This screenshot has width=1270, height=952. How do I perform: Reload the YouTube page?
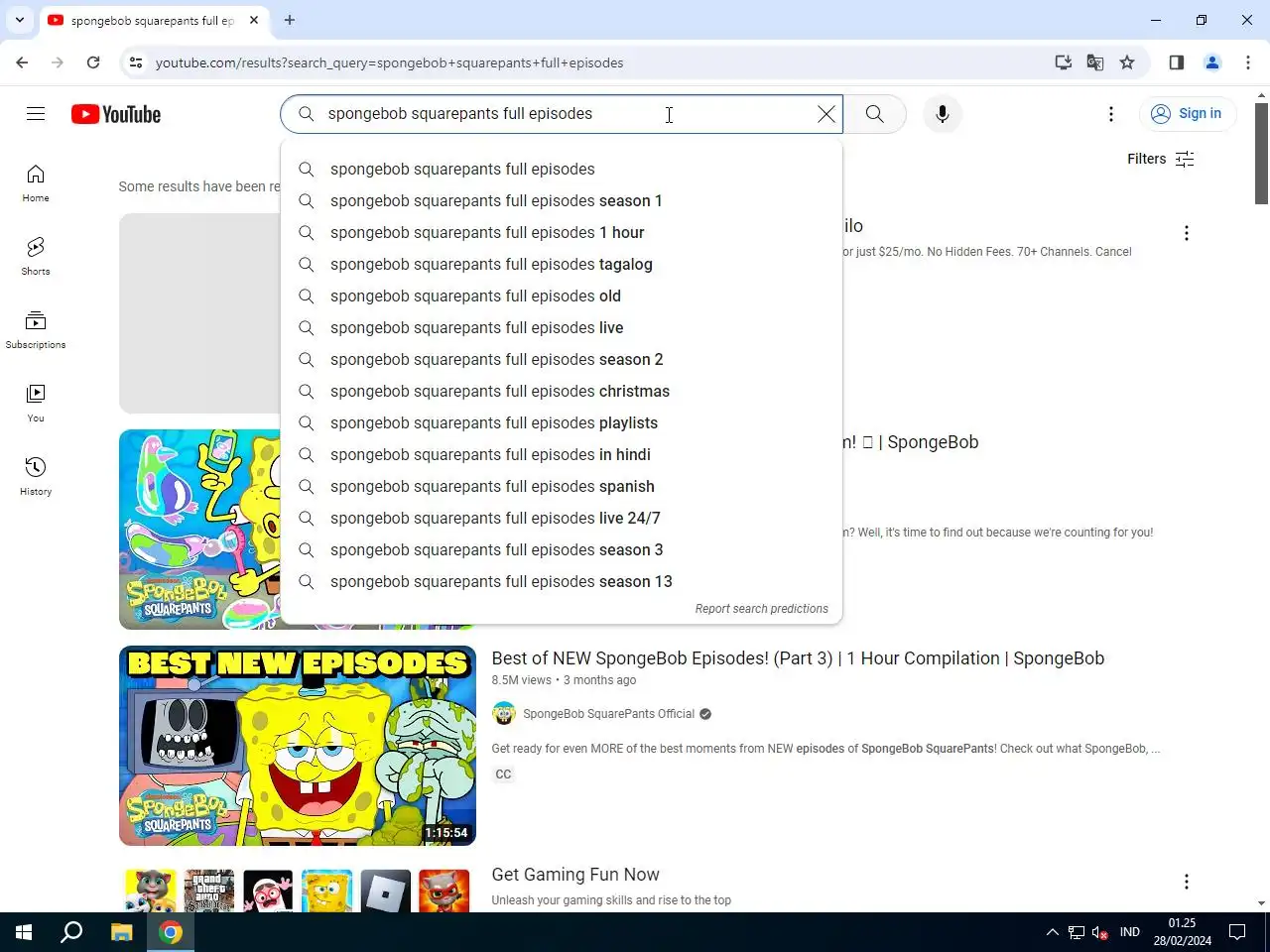[93, 62]
